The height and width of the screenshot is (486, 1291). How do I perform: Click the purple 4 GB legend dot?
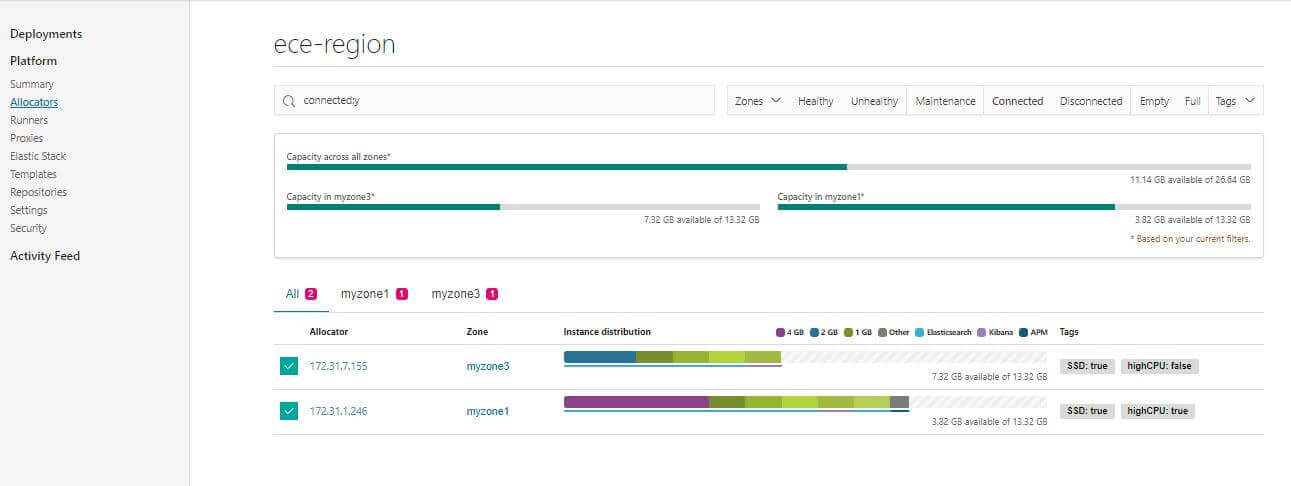[780, 332]
